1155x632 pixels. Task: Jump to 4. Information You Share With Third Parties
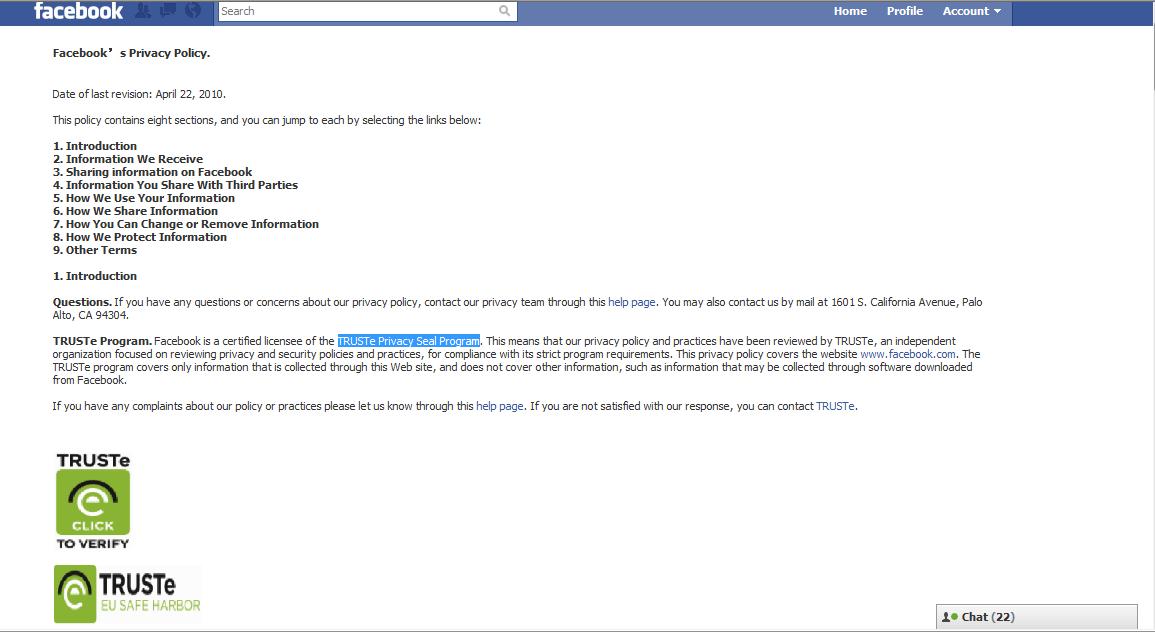point(175,185)
